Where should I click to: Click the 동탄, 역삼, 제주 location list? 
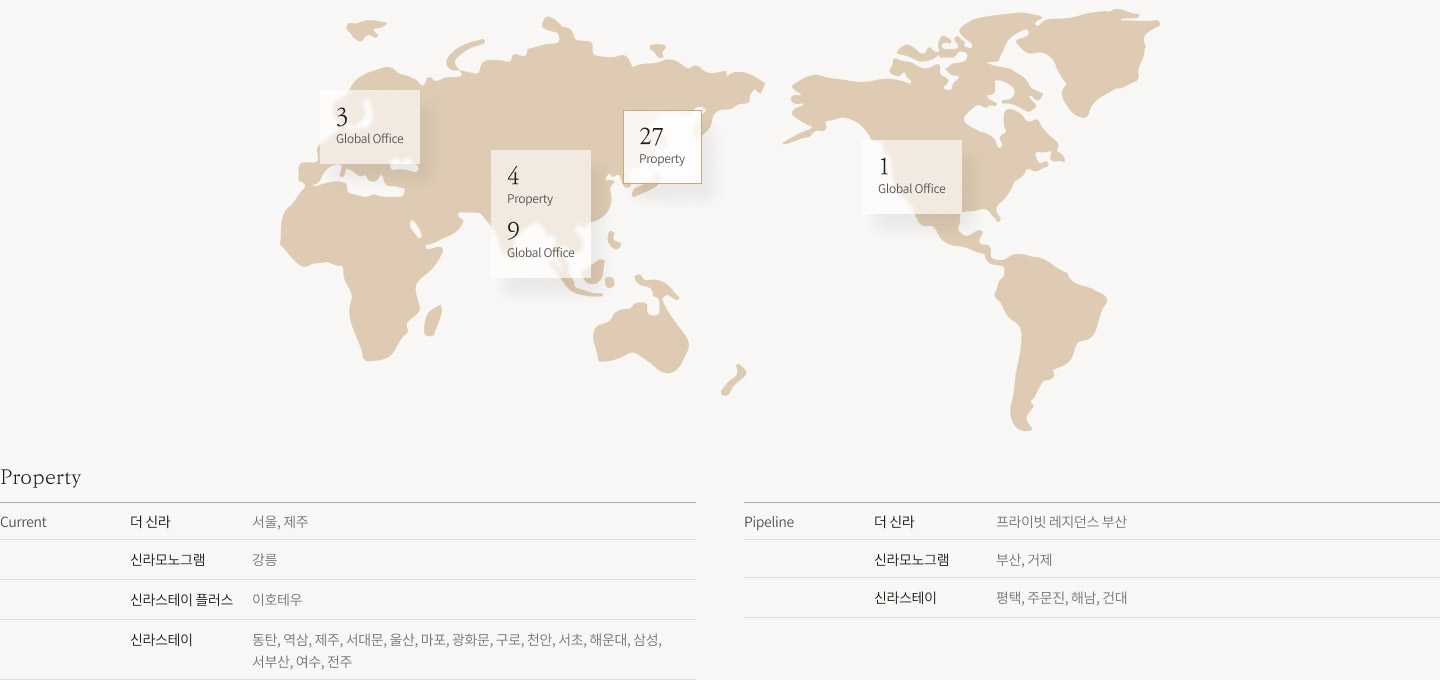(457, 651)
